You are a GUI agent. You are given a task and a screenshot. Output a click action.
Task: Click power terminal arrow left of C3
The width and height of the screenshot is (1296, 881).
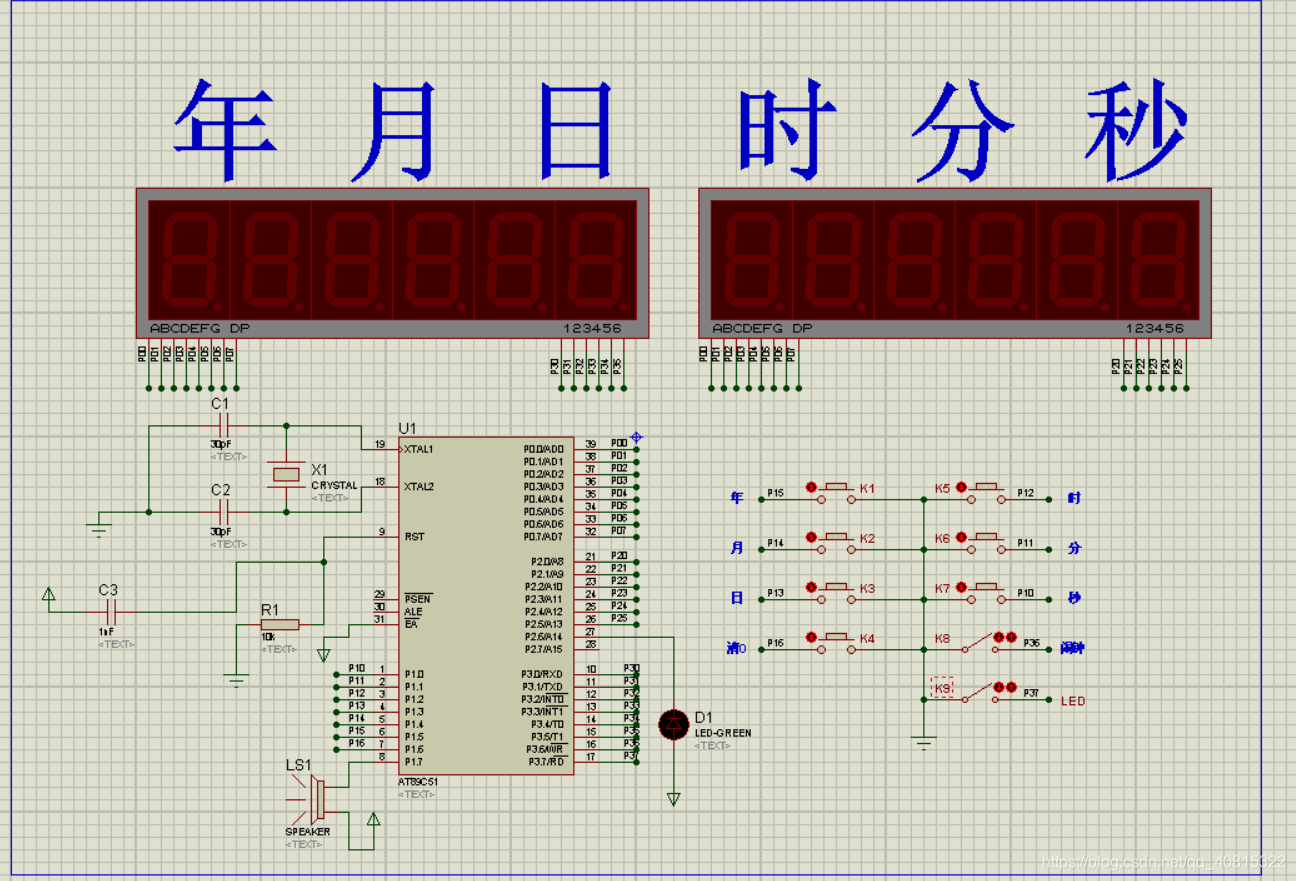48,594
